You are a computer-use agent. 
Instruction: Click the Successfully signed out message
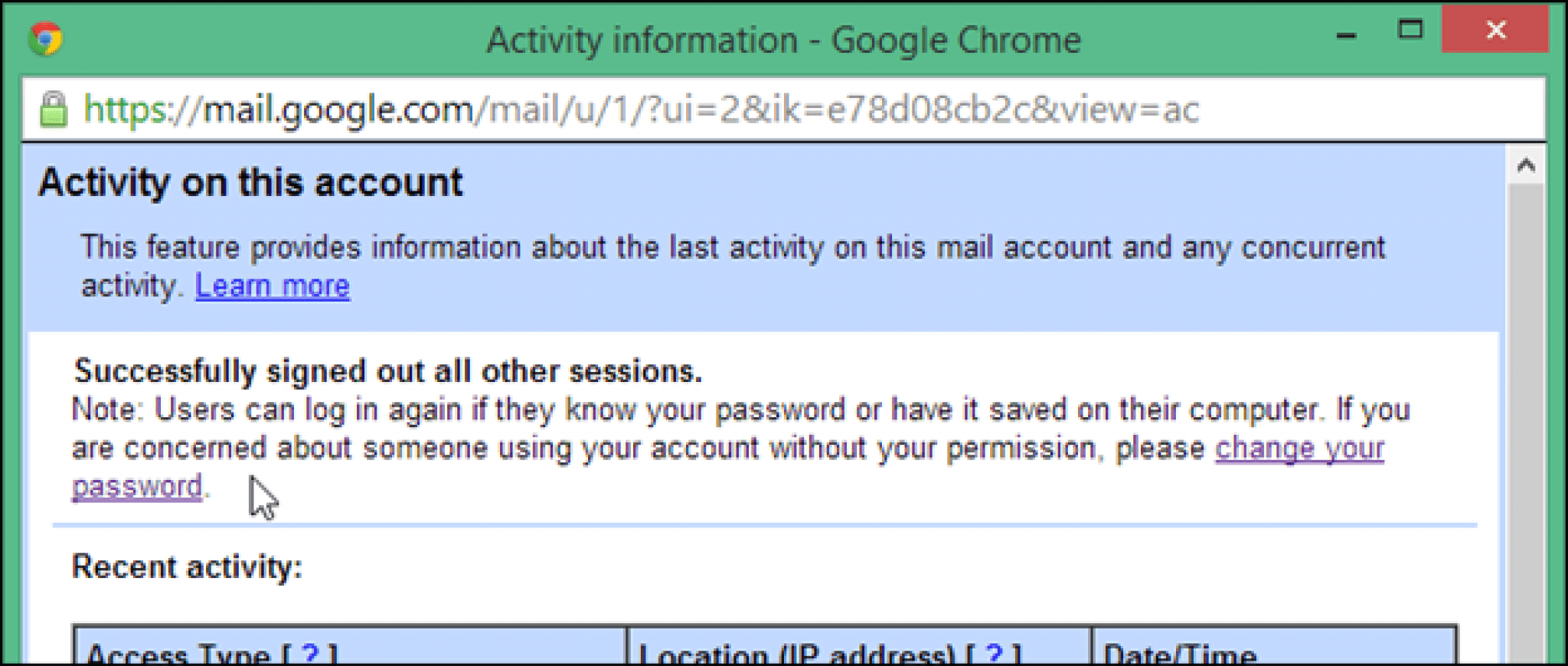point(387,371)
